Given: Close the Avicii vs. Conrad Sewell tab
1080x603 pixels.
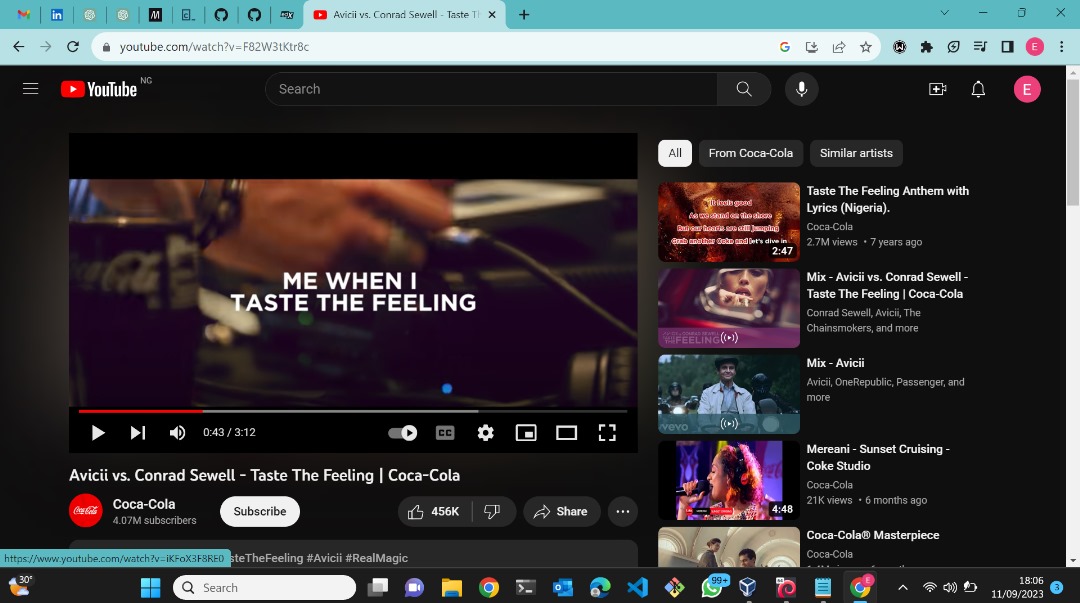Looking at the screenshot, I should (x=492, y=14).
